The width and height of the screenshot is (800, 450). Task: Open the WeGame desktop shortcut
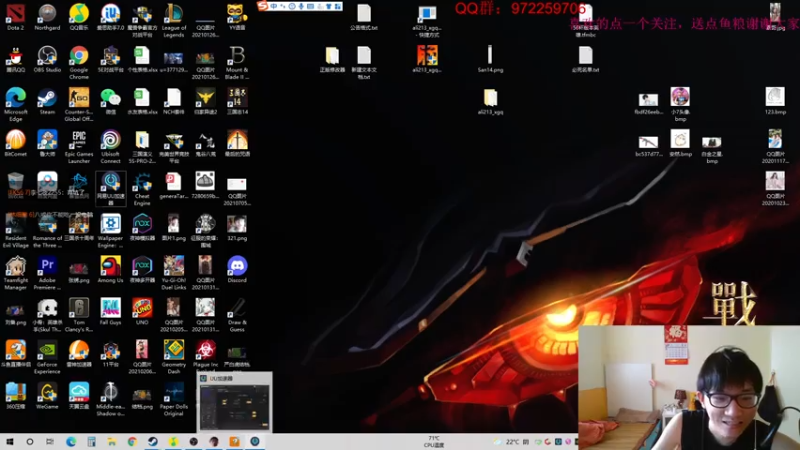[x=47, y=396]
